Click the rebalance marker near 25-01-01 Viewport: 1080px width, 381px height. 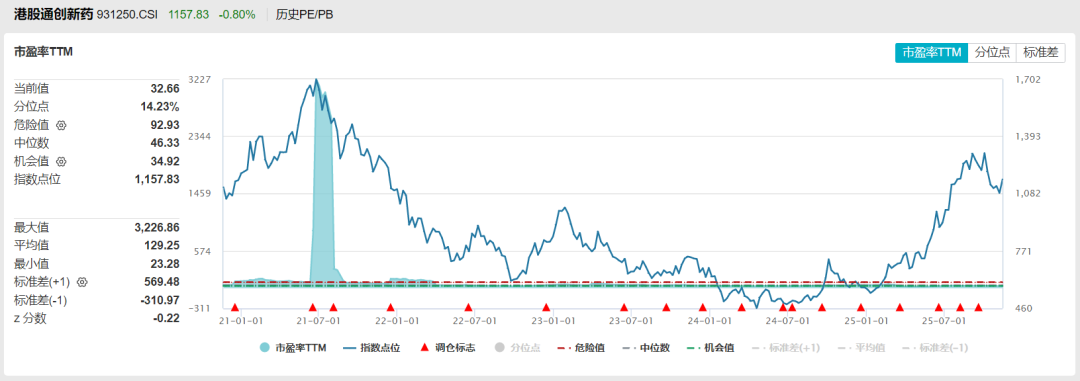860,307
